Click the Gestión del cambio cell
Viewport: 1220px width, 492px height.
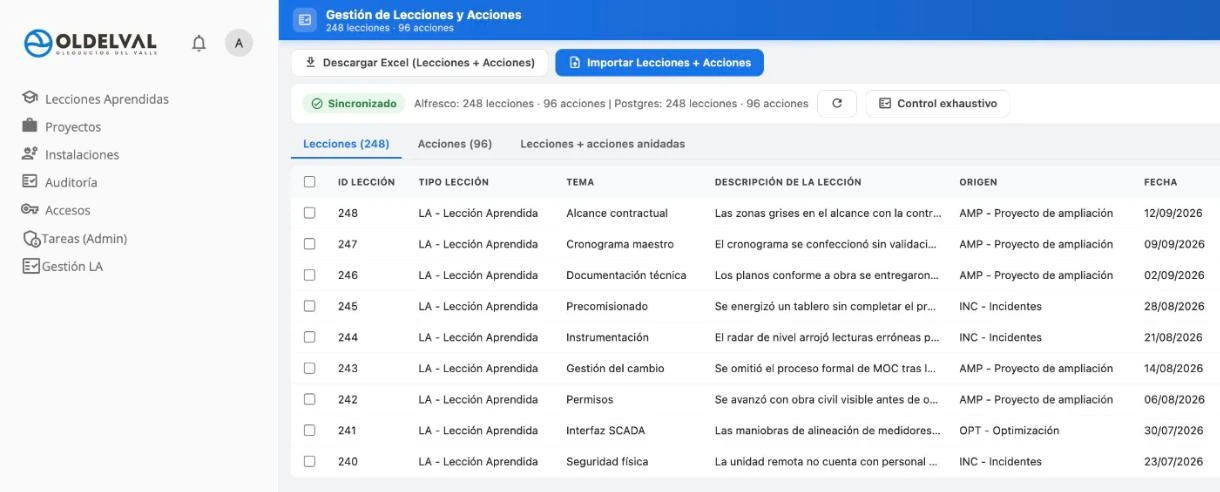coord(615,368)
